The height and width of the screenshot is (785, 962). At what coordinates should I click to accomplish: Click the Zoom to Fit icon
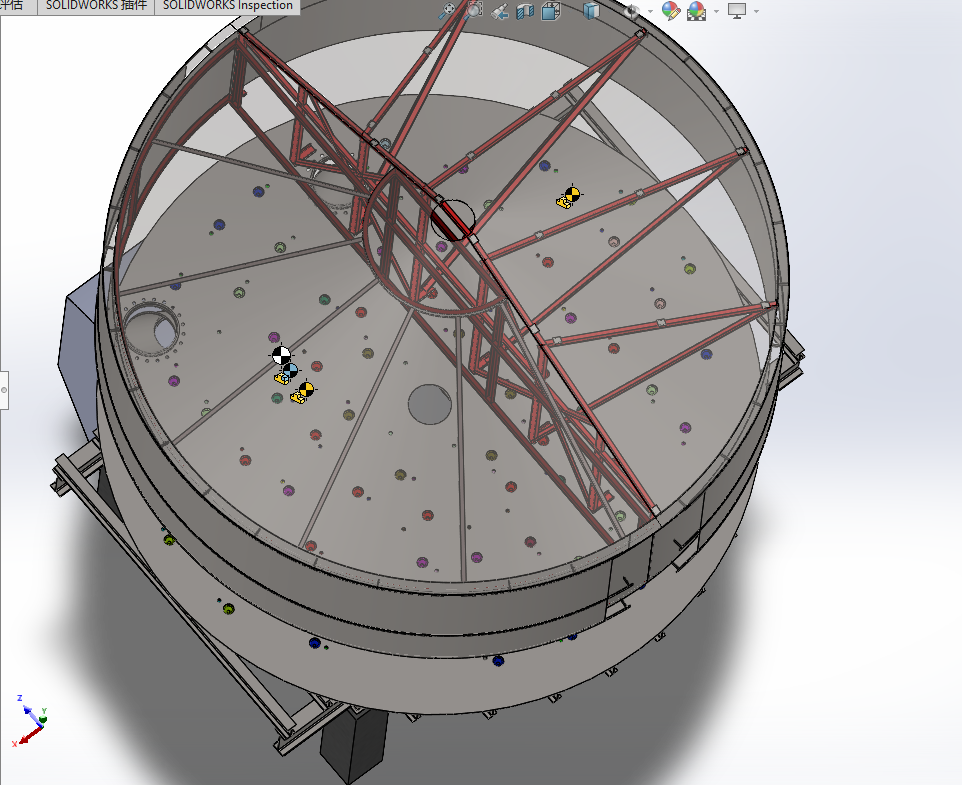tap(449, 11)
